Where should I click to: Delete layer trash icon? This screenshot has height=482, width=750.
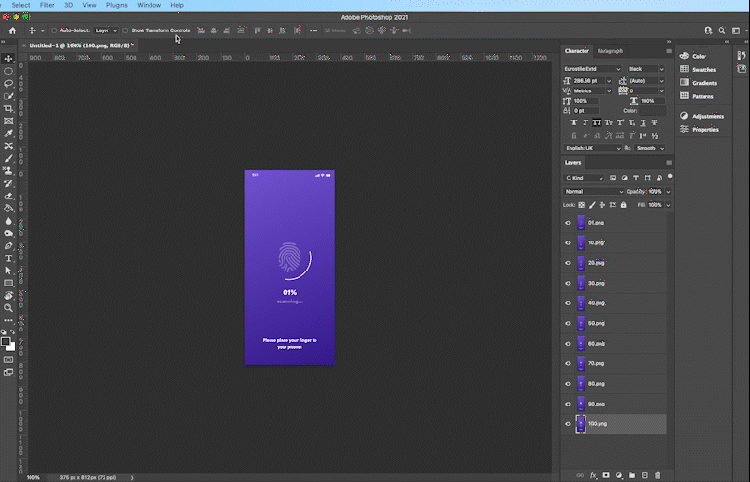[x=658, y=475]
